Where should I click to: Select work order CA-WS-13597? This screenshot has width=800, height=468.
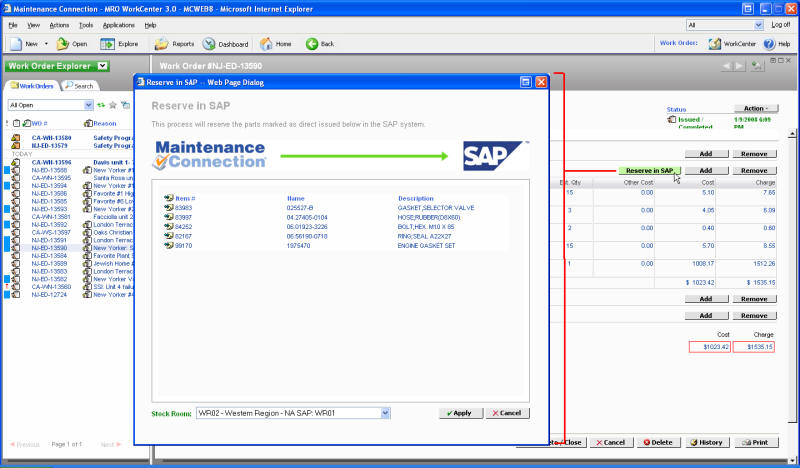(51, 232)
